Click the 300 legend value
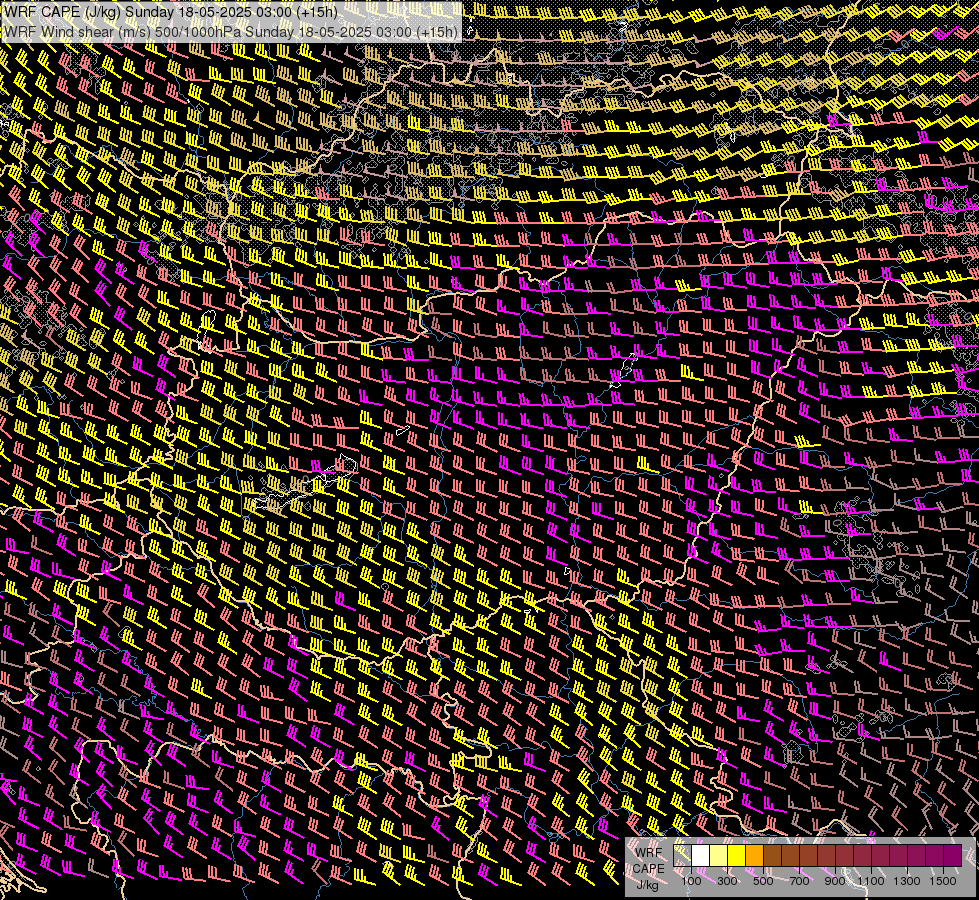The image size is (979, 900). tap(727, 881)
